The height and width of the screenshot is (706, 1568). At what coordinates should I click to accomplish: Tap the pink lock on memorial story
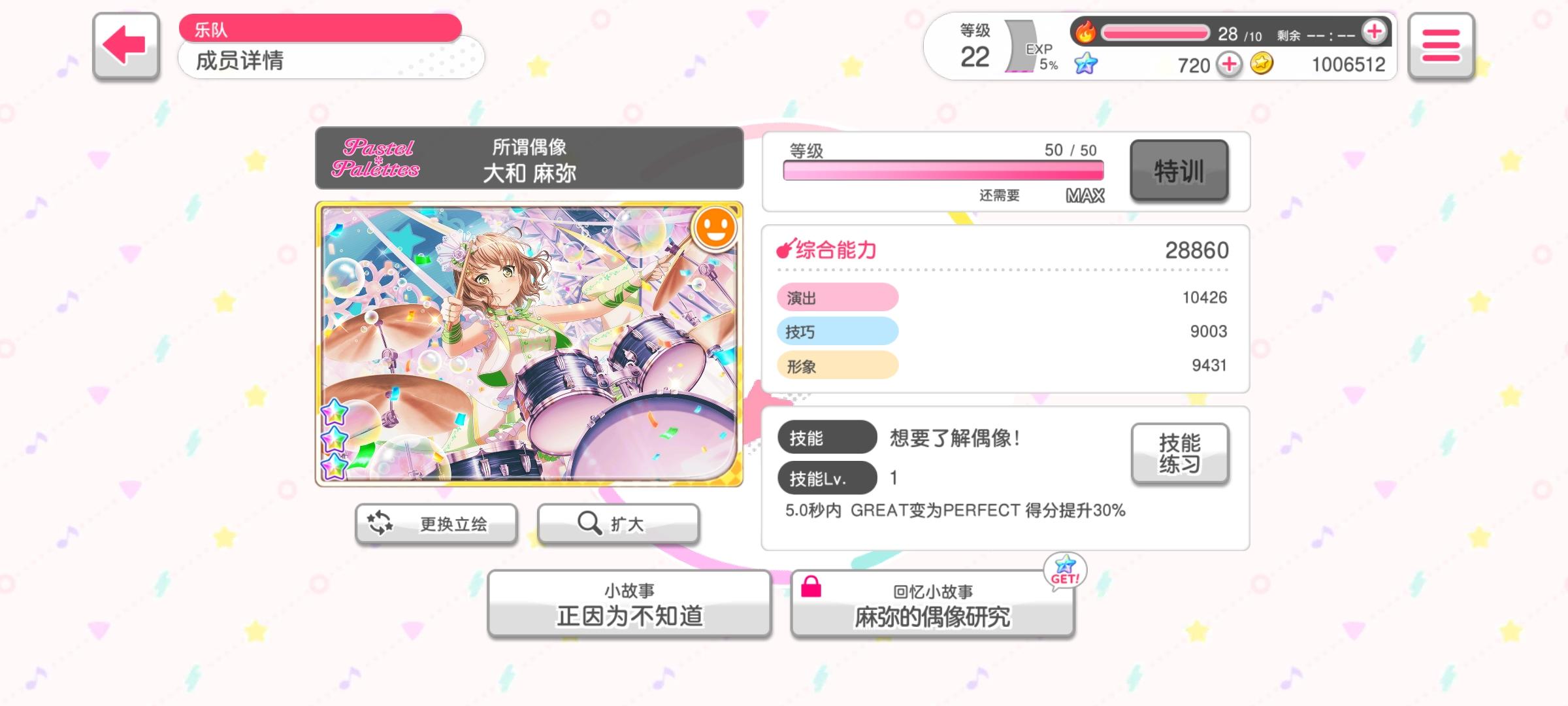click(x=811, y=586)
